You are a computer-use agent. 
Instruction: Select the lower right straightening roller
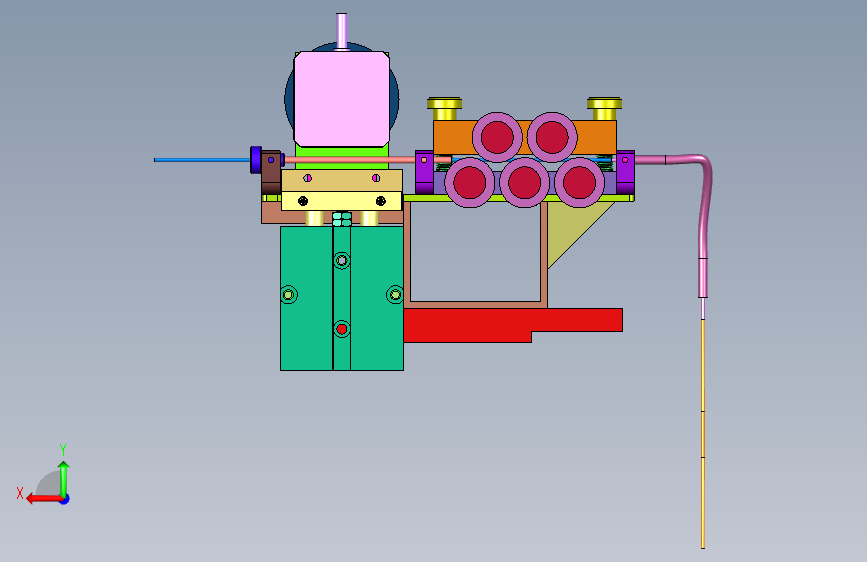coord(579,183)
